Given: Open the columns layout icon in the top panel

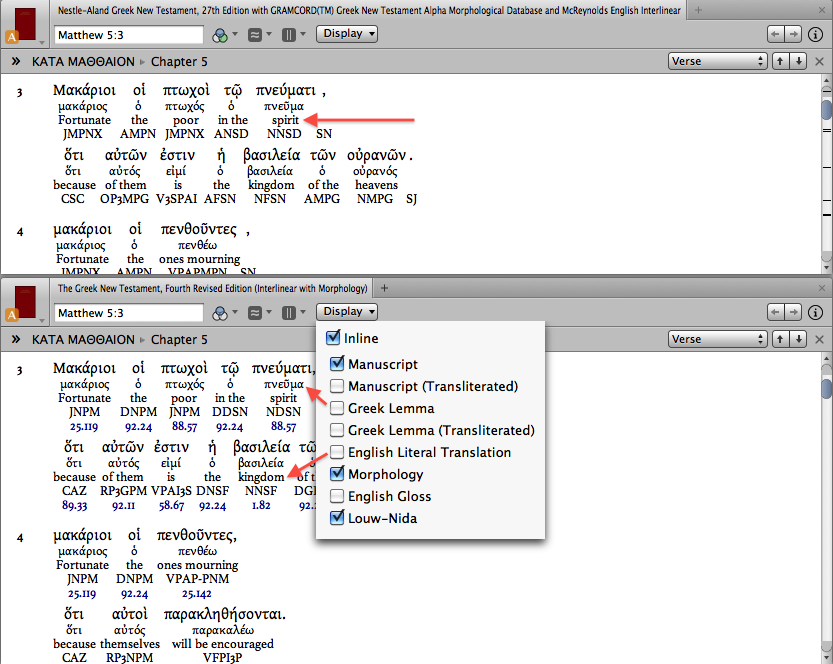Looking at the screenshot, I should [x=288, y=35].
